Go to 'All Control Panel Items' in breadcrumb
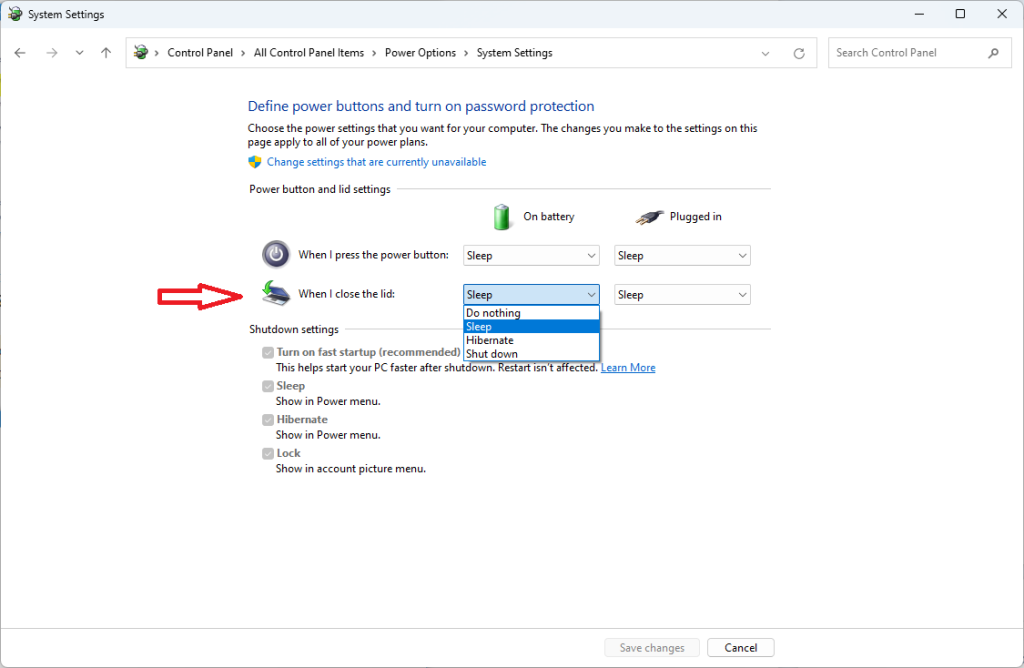 coord(308,52)
